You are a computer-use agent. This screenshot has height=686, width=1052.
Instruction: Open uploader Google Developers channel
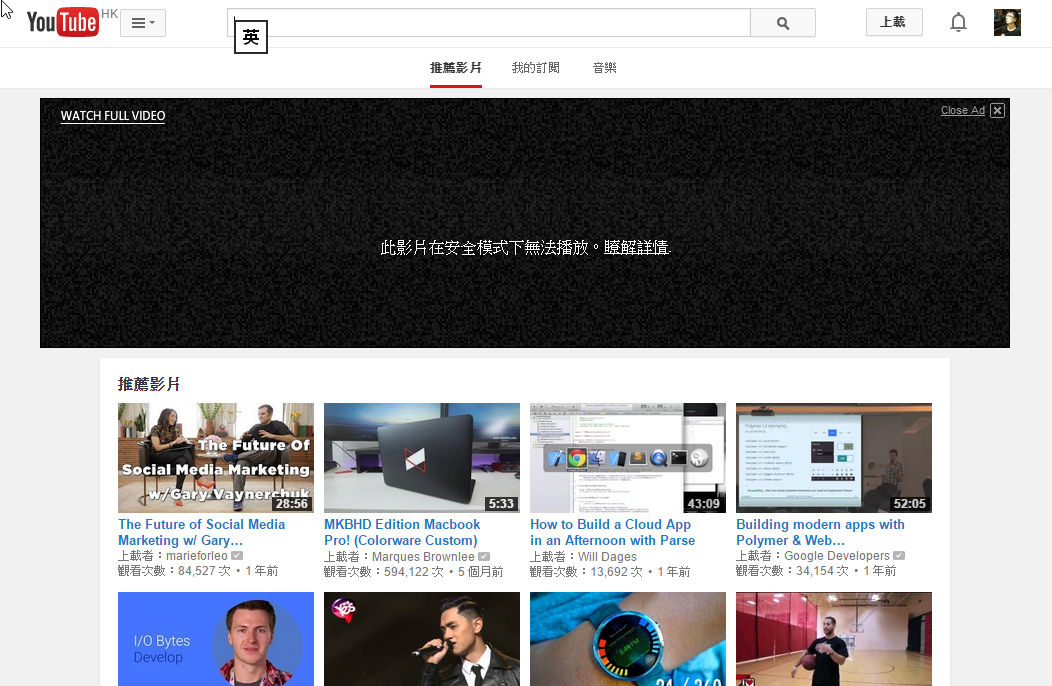click(x=837, y=556)
